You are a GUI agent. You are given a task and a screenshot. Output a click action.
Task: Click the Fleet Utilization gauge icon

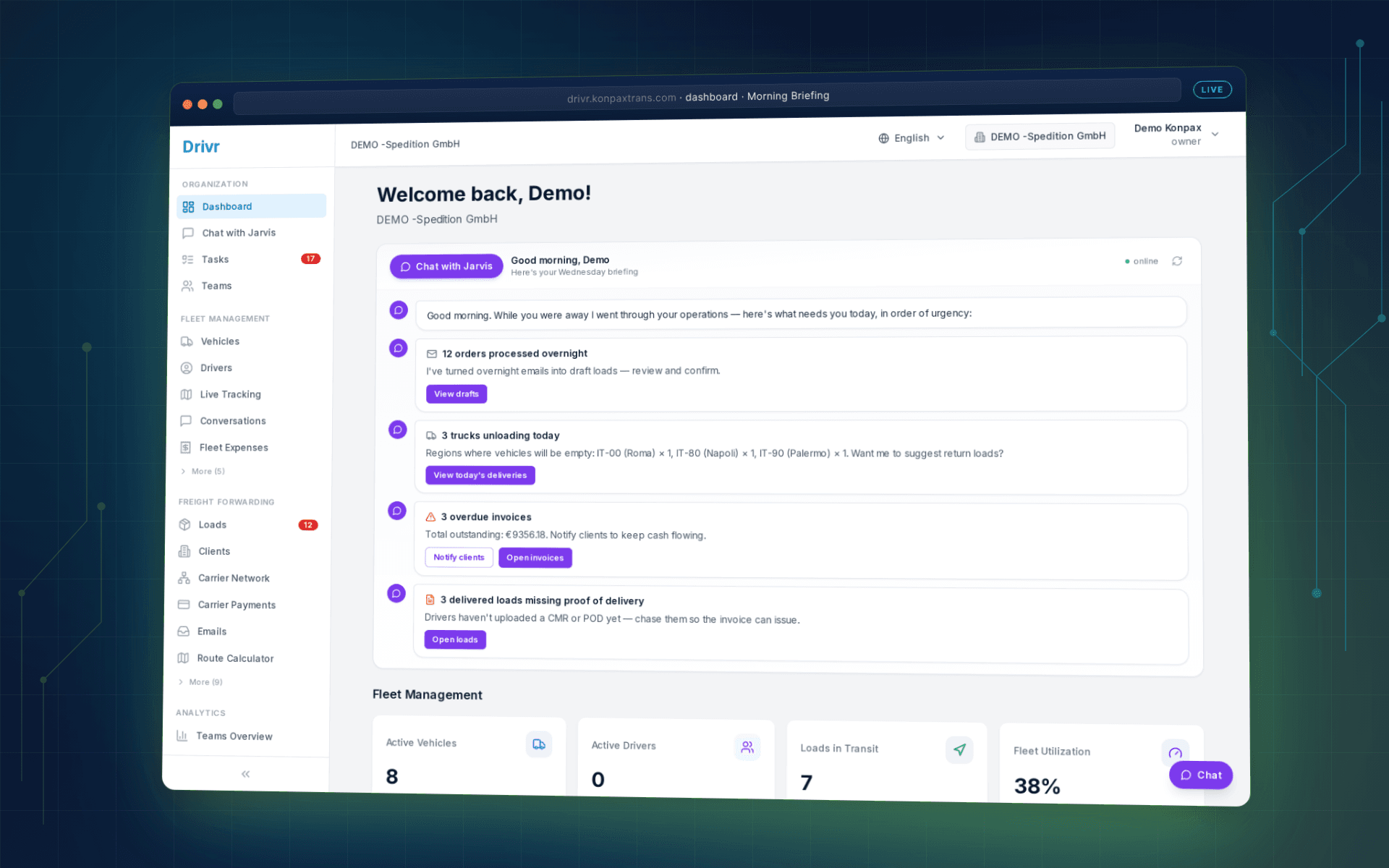pos(1175,753)
